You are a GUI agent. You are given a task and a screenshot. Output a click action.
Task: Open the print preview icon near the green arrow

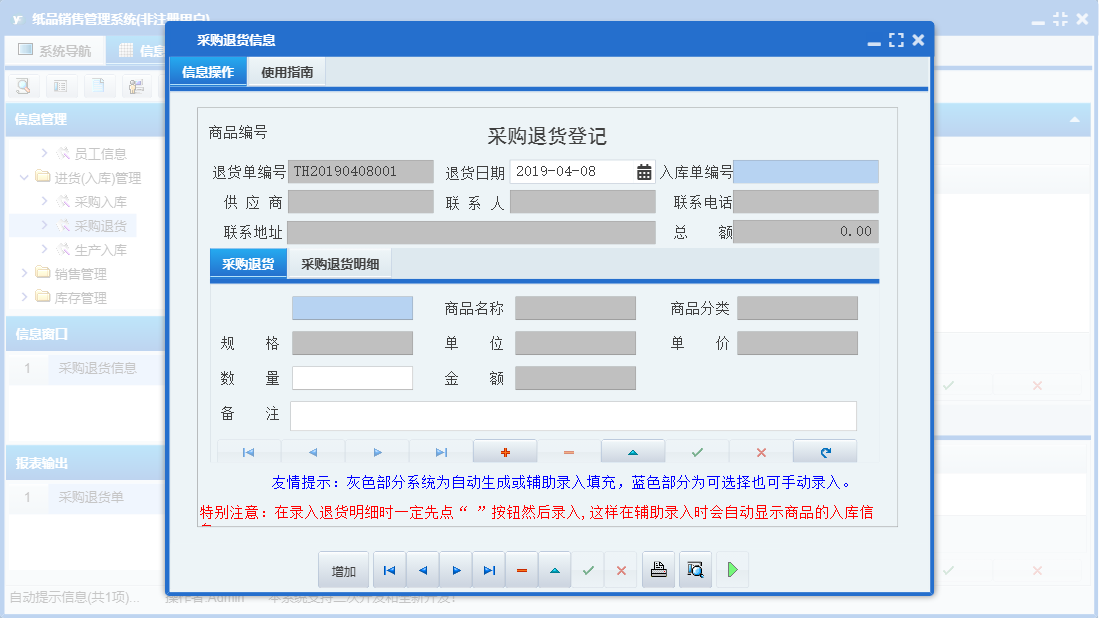695,569
